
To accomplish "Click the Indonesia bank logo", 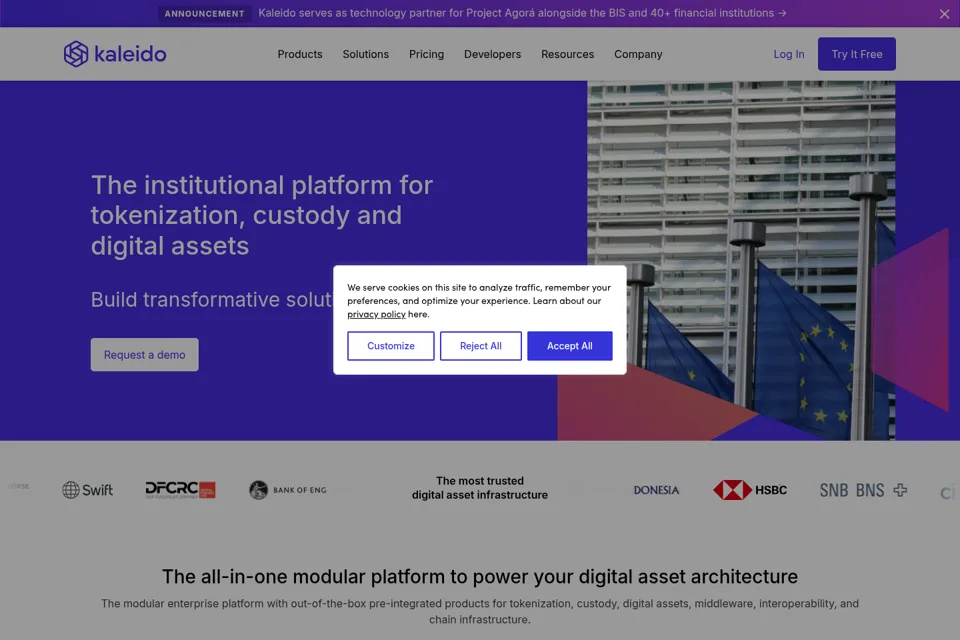I will [656, 490].
